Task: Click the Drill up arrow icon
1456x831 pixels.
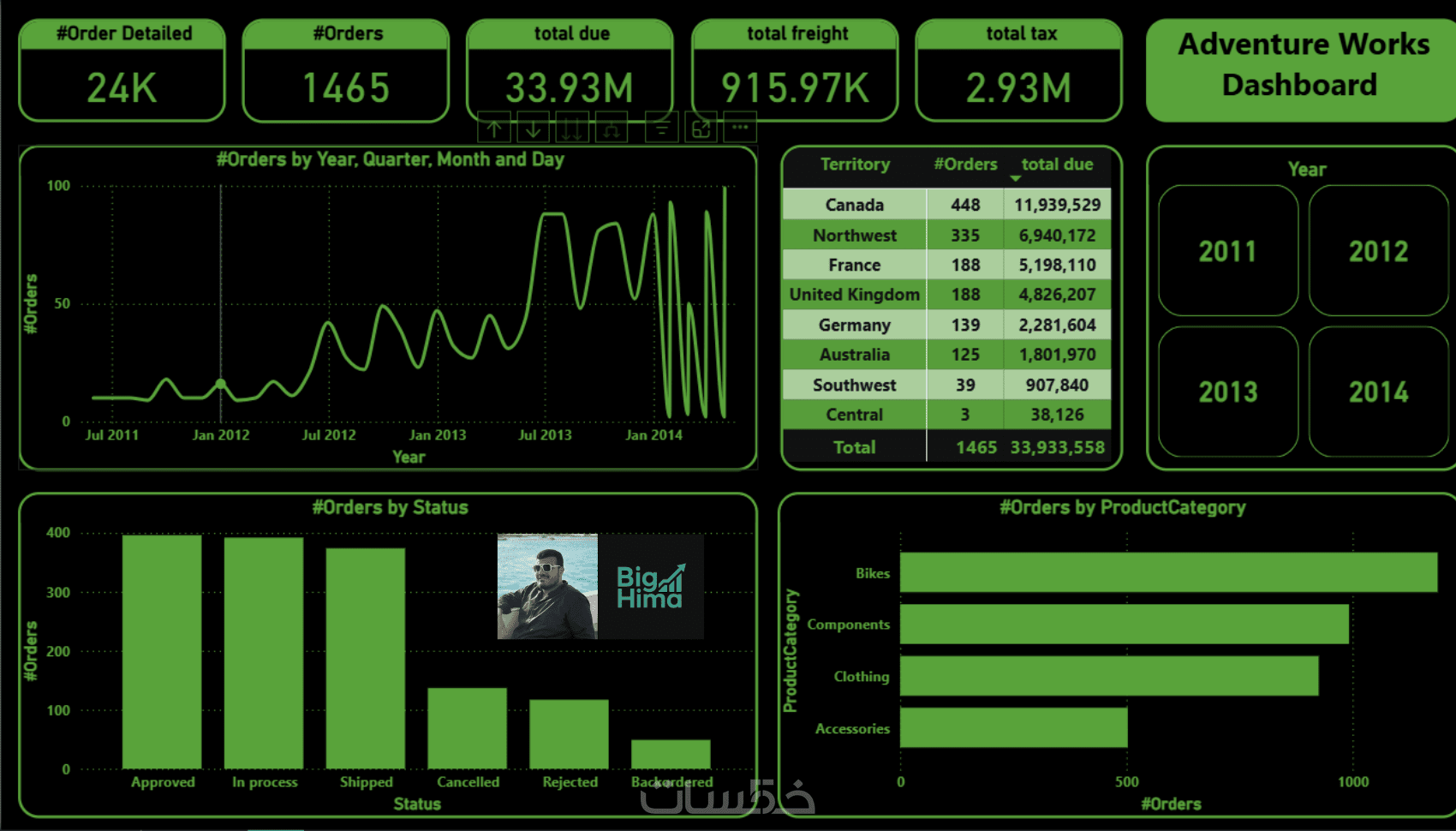Action: click(x=494, y=129)
